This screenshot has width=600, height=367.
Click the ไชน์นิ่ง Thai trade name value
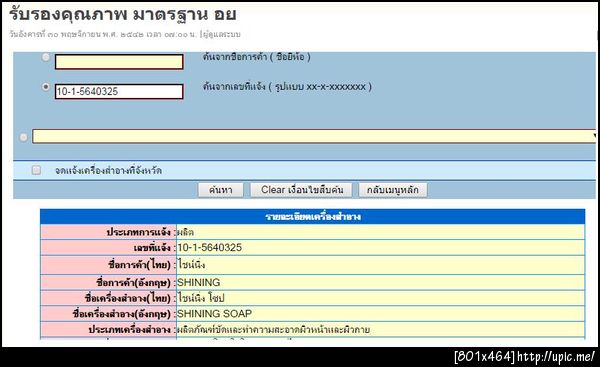192,265
